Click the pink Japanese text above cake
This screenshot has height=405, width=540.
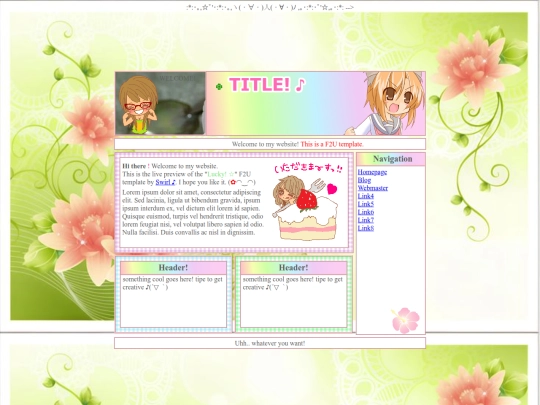tap(308, 168)
